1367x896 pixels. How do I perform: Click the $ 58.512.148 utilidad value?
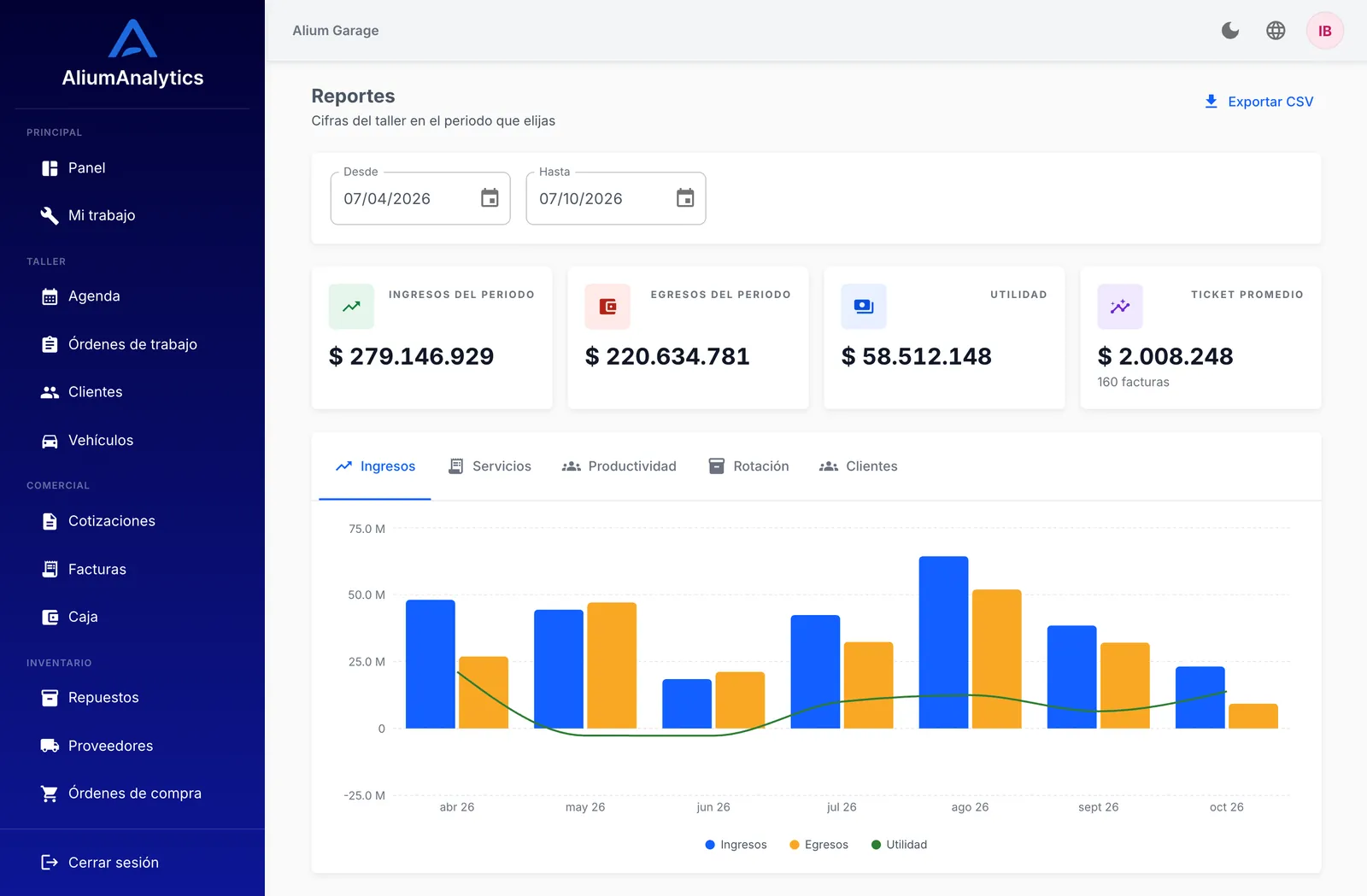917,356
